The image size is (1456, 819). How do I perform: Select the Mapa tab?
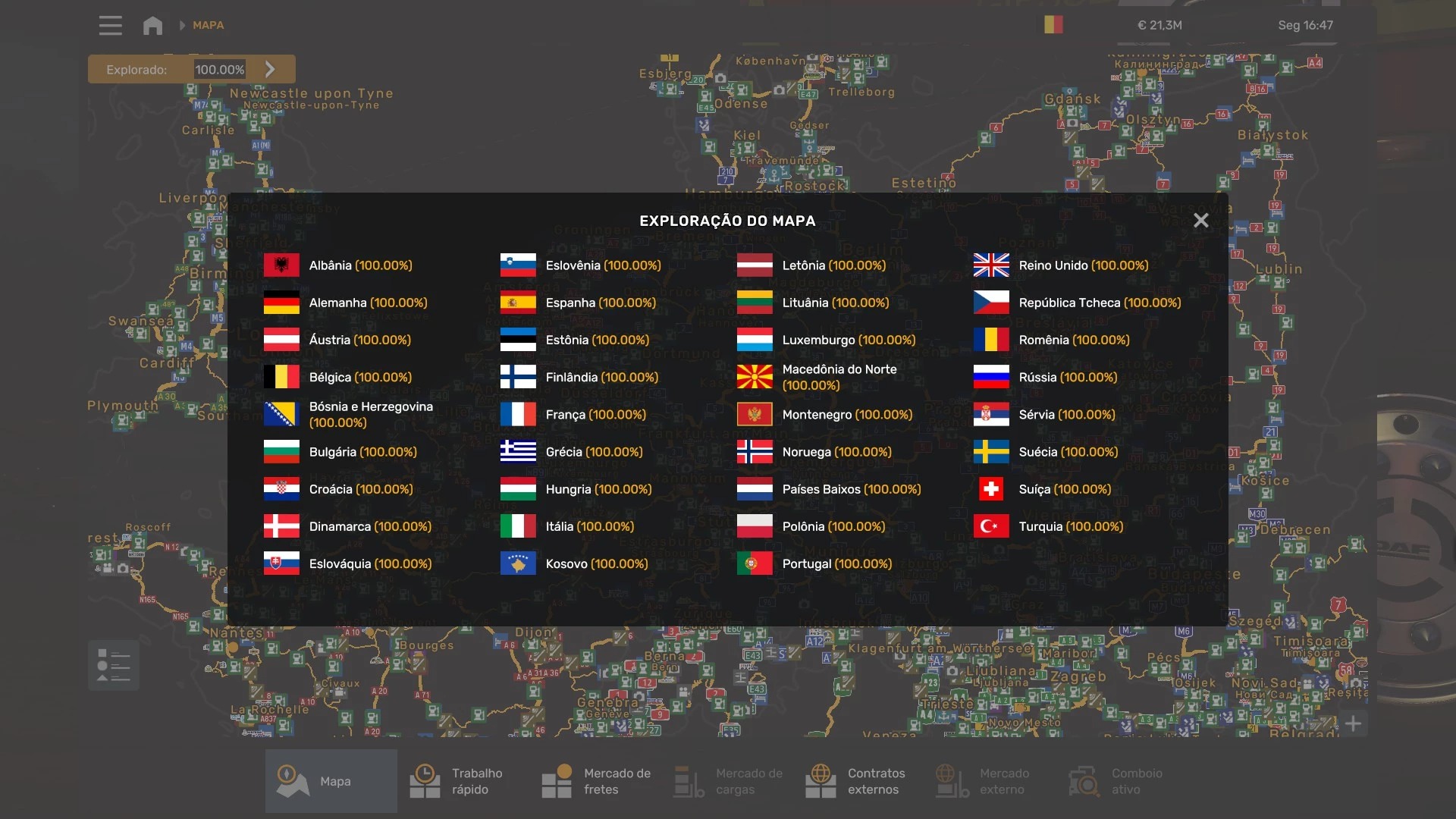click(331, 781)
